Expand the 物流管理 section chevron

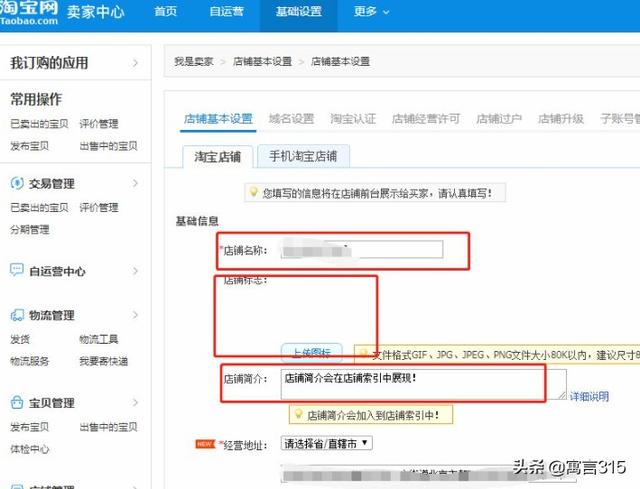pyautogui.click(x=135, y=315)
